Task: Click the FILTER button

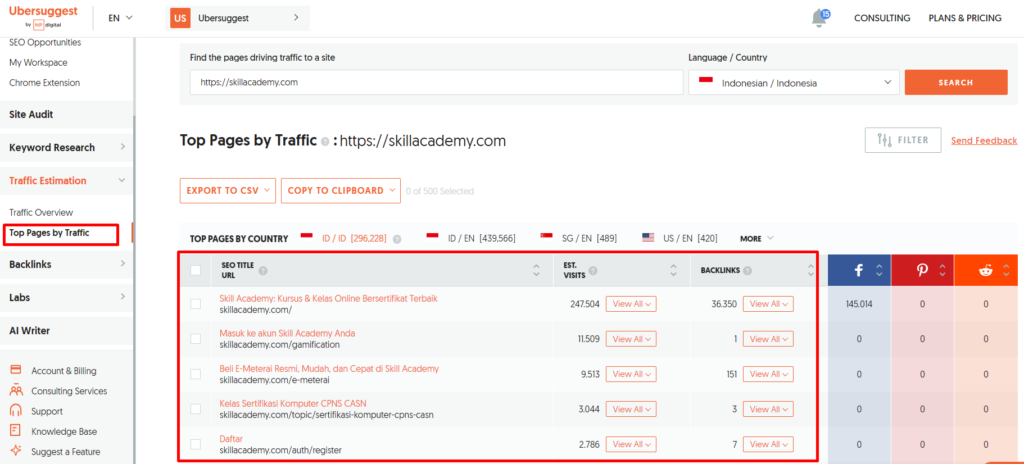Action: tap(903, 140)
